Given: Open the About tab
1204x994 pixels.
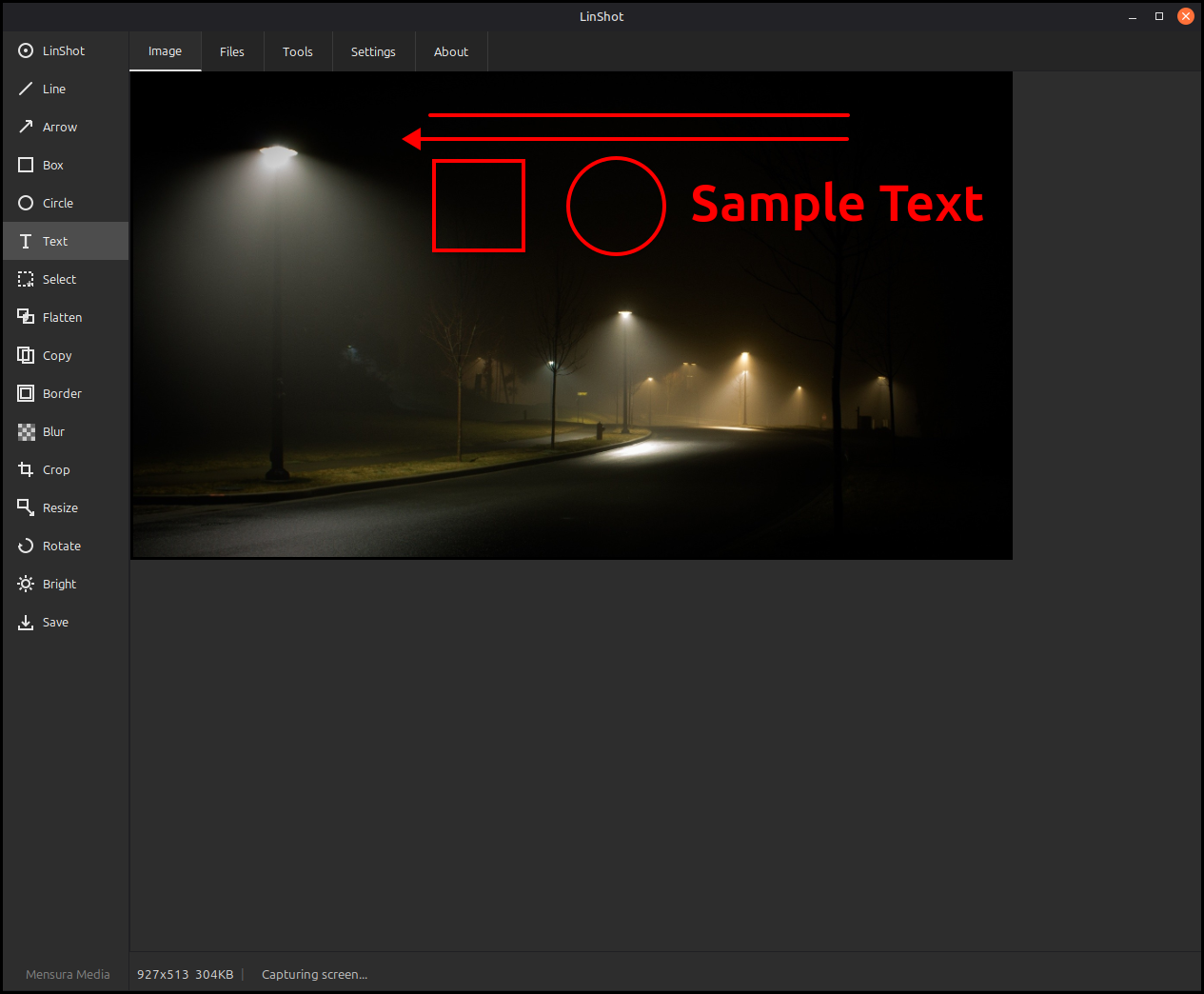Looking at the screenshot, I should tap(451, 51).
